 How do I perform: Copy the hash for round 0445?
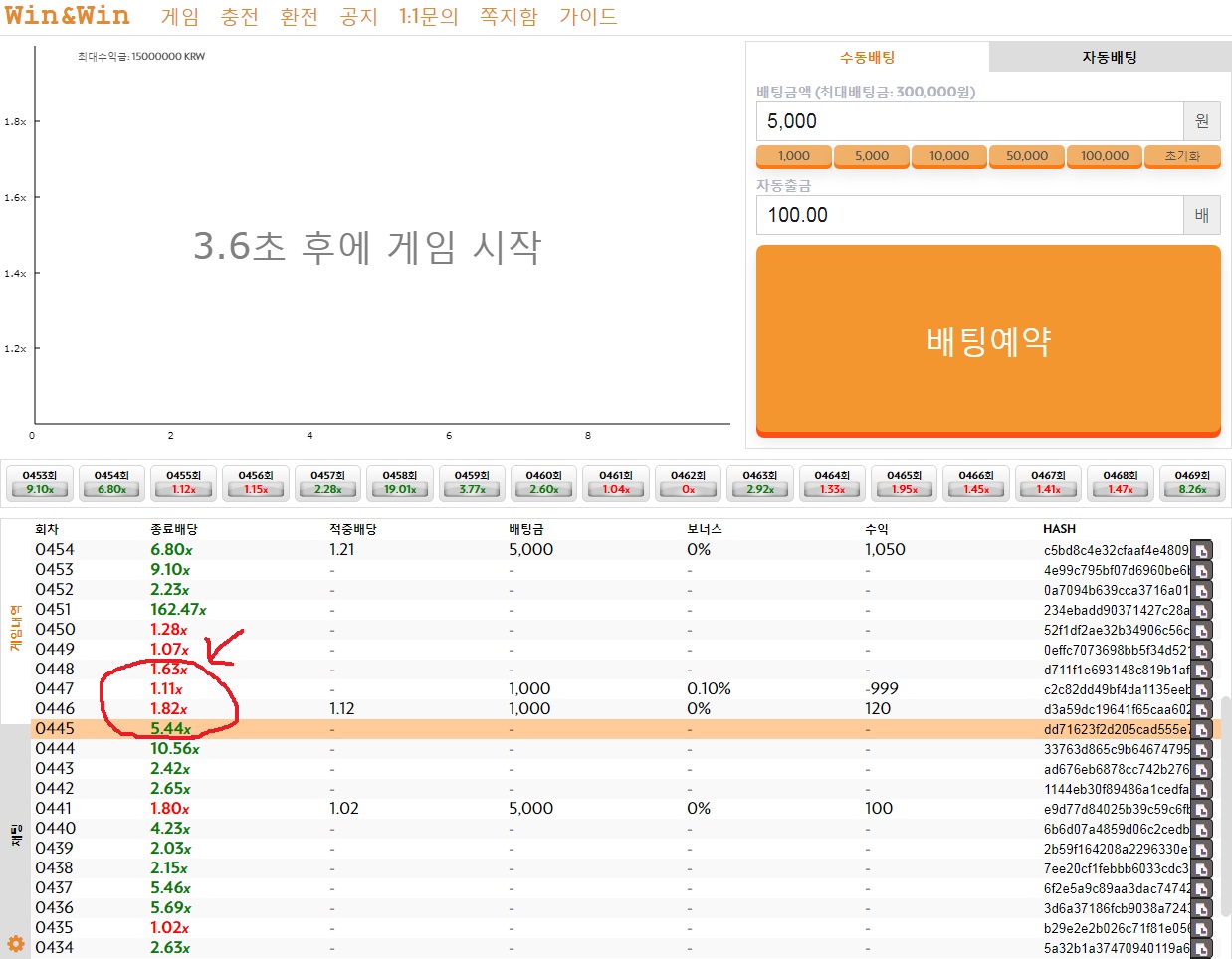(x=1201, y=730)
